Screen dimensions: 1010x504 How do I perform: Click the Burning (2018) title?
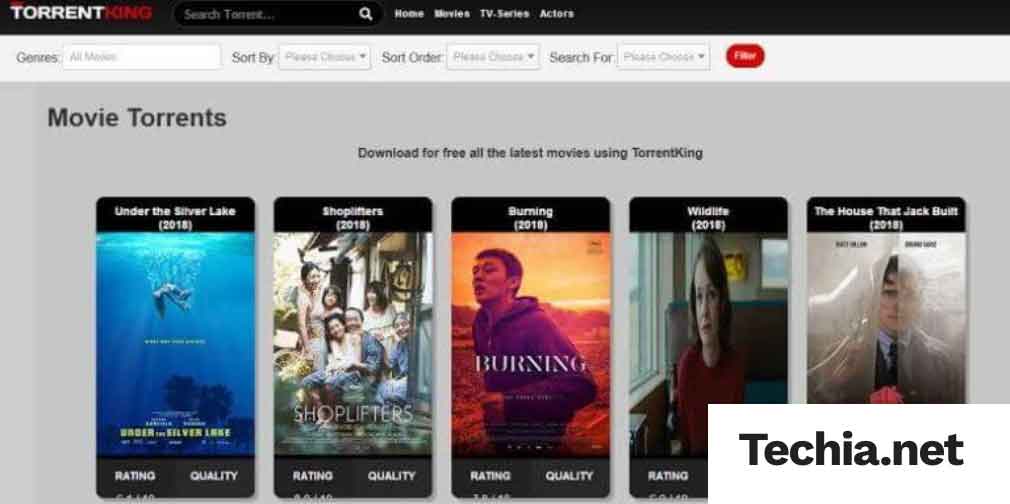pyautogui.click(x=531, y=218)
